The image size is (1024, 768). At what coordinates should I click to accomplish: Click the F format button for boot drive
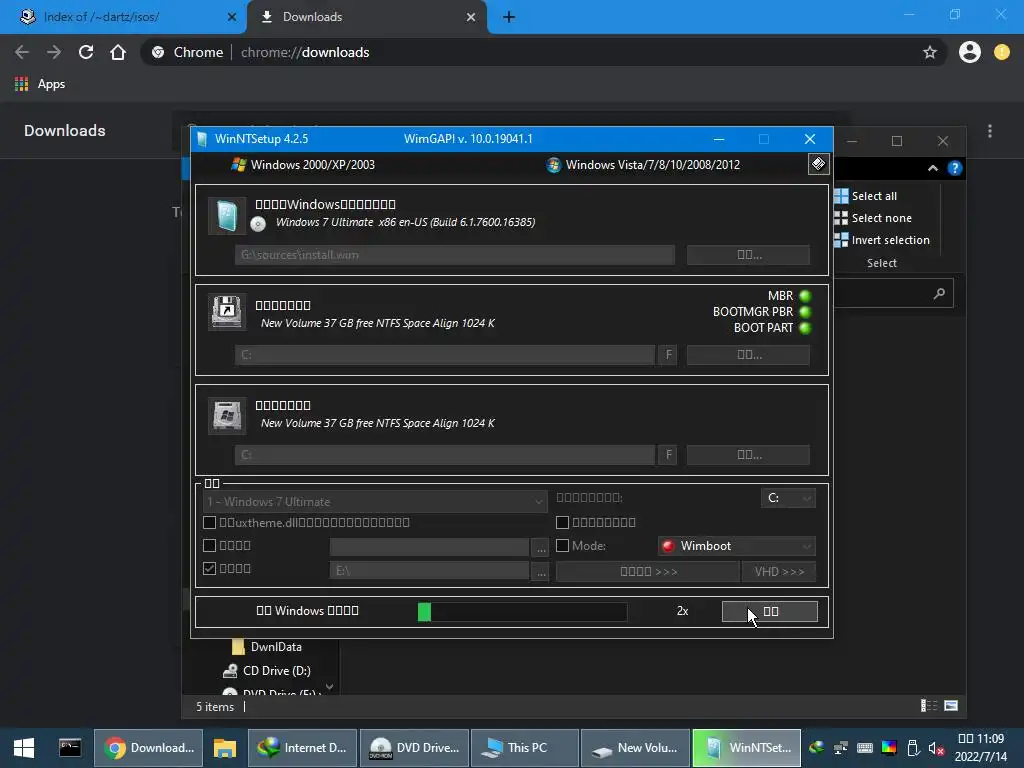[x=667, y=355]
